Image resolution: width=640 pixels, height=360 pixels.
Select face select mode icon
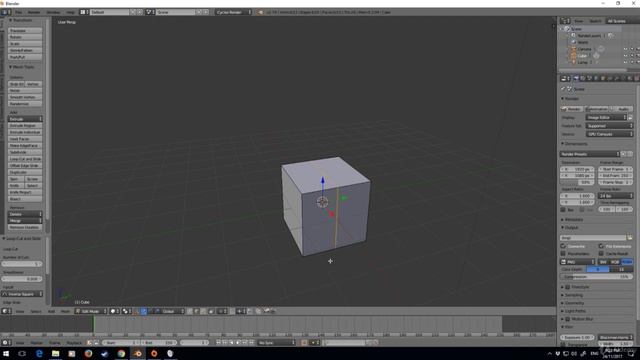click(x=204, y=311)
